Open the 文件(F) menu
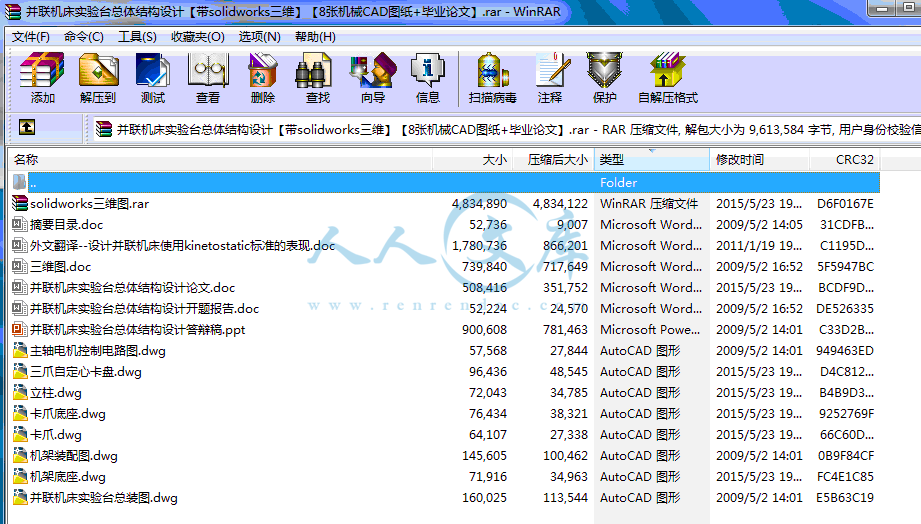Viewport: 921px width, 524px height. click(x=31, y=37)
